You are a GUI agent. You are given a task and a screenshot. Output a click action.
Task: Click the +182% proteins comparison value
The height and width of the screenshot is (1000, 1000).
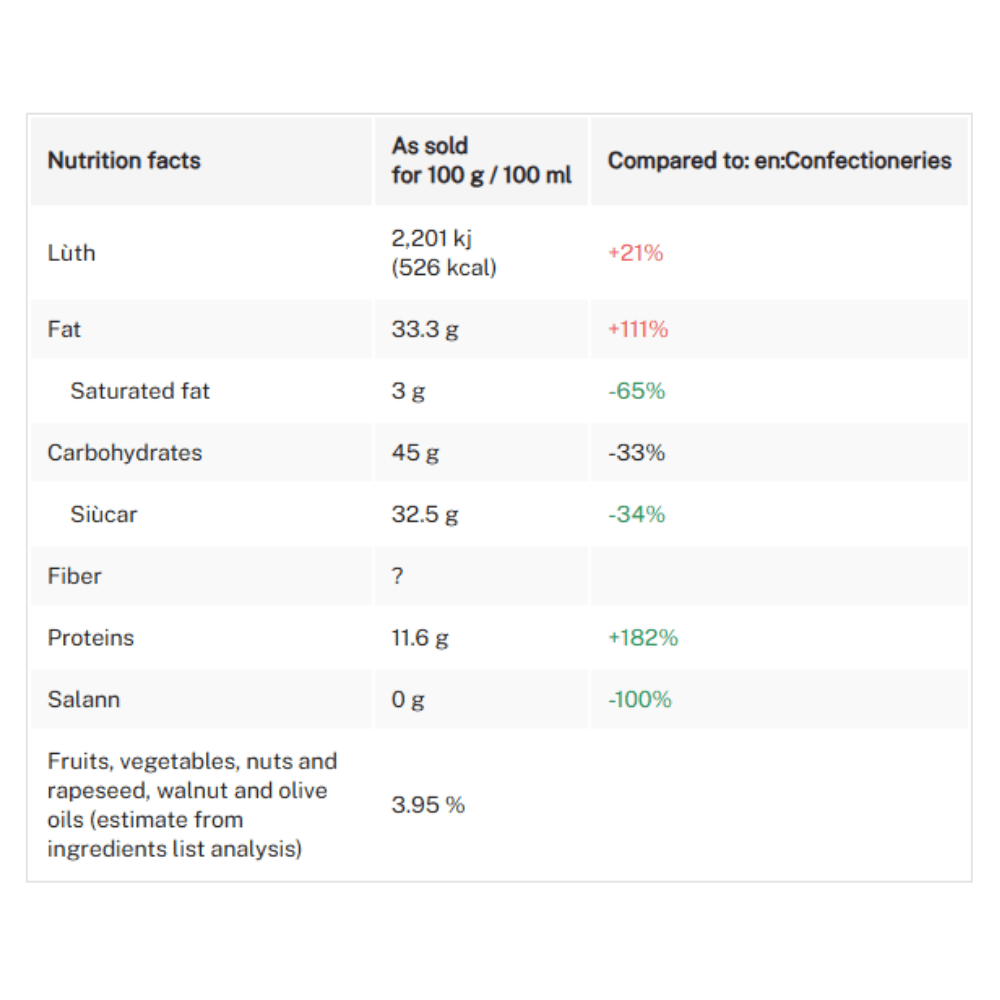coord(642,638)
